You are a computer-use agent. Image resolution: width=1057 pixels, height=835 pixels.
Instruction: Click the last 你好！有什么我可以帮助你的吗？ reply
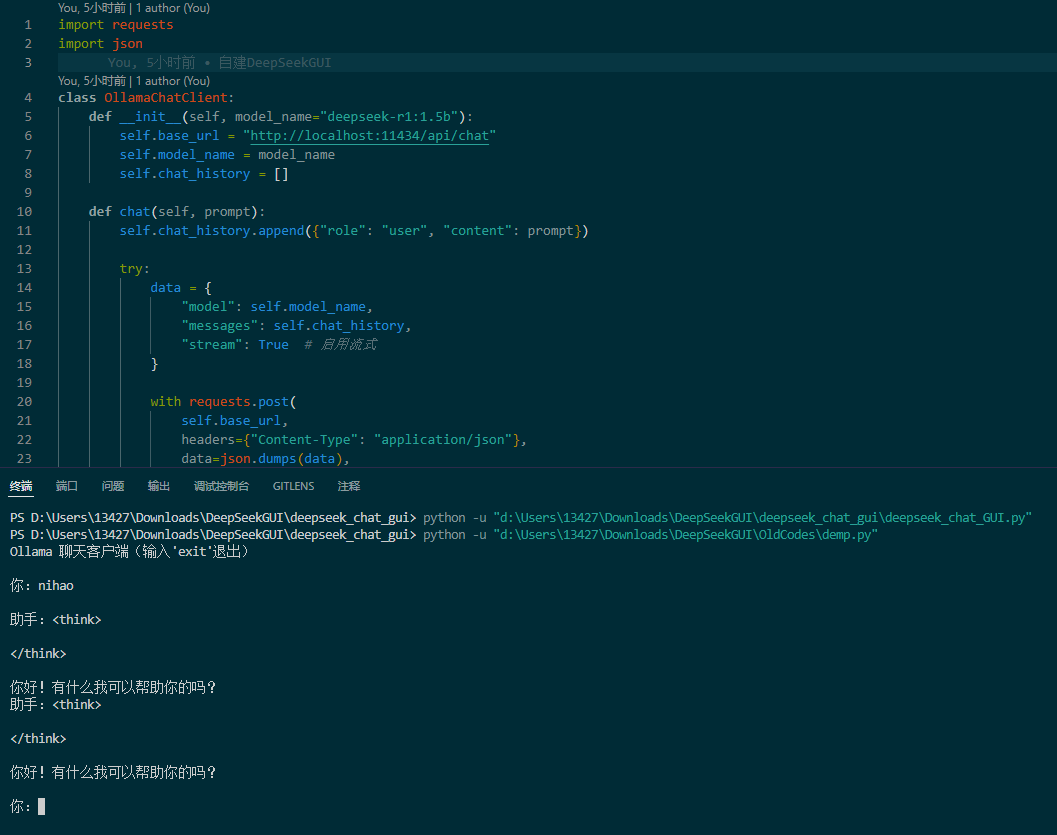113,772
